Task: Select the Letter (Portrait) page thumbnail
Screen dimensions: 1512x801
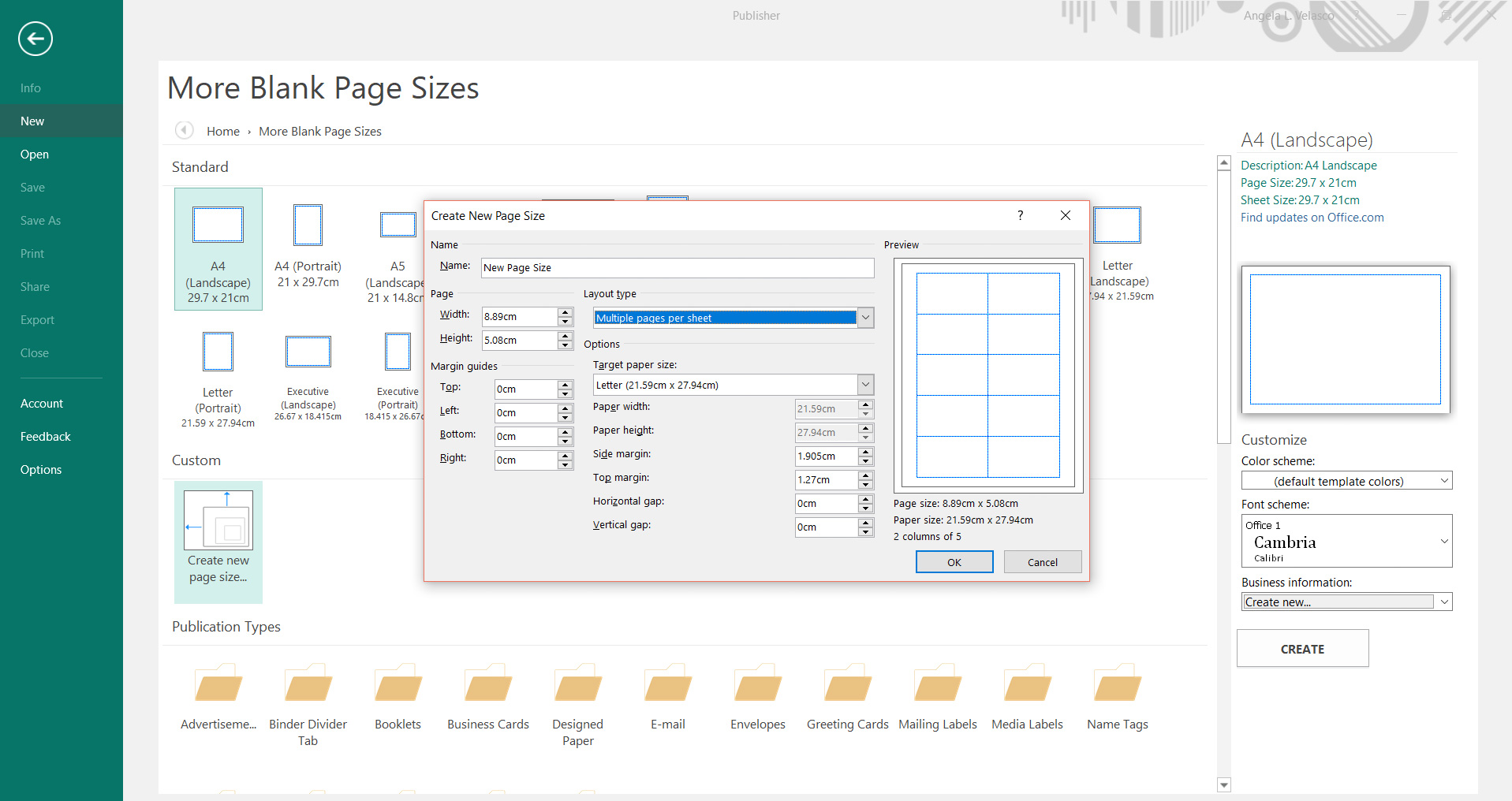Action: click(x=218, y=352)
